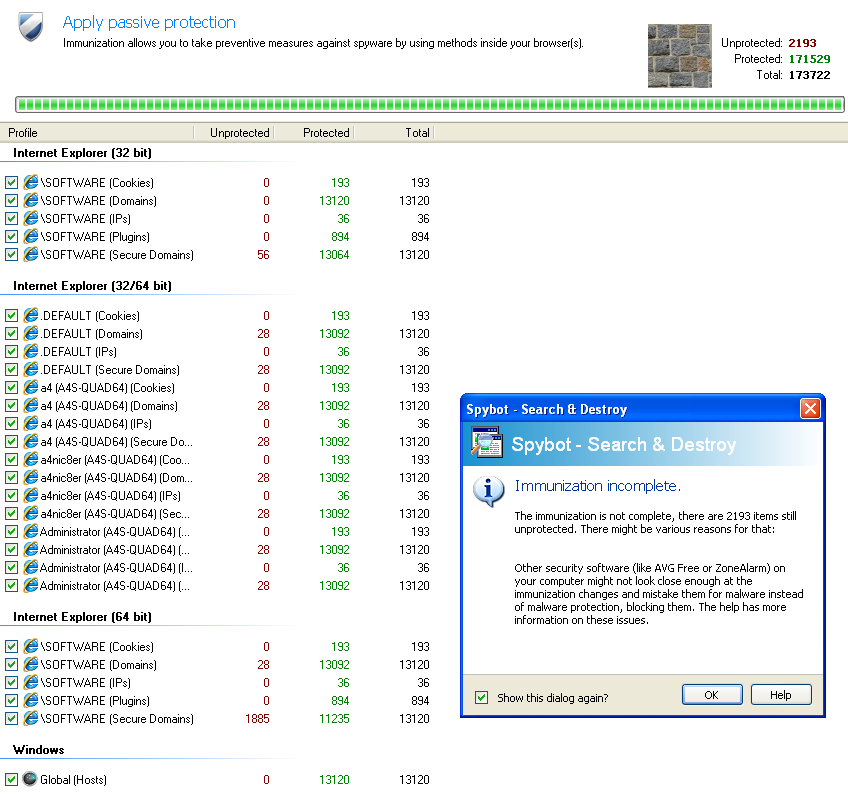Uncheck 32 bit \SOFTWARE (Secure Domains) profile
This screenshot has height=803, width=848.
(x=11, y=255)
